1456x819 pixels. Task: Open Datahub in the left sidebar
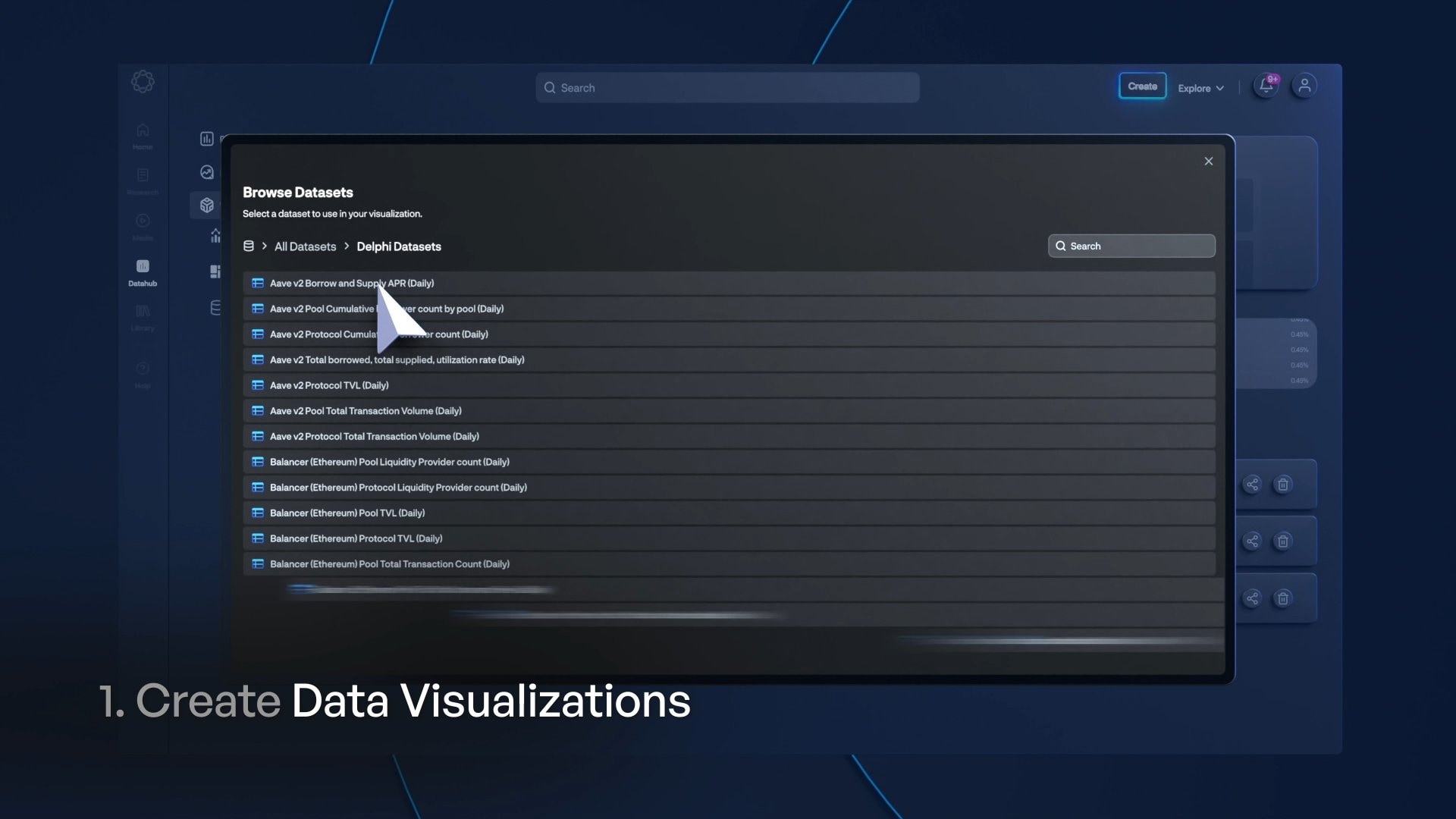143,273
